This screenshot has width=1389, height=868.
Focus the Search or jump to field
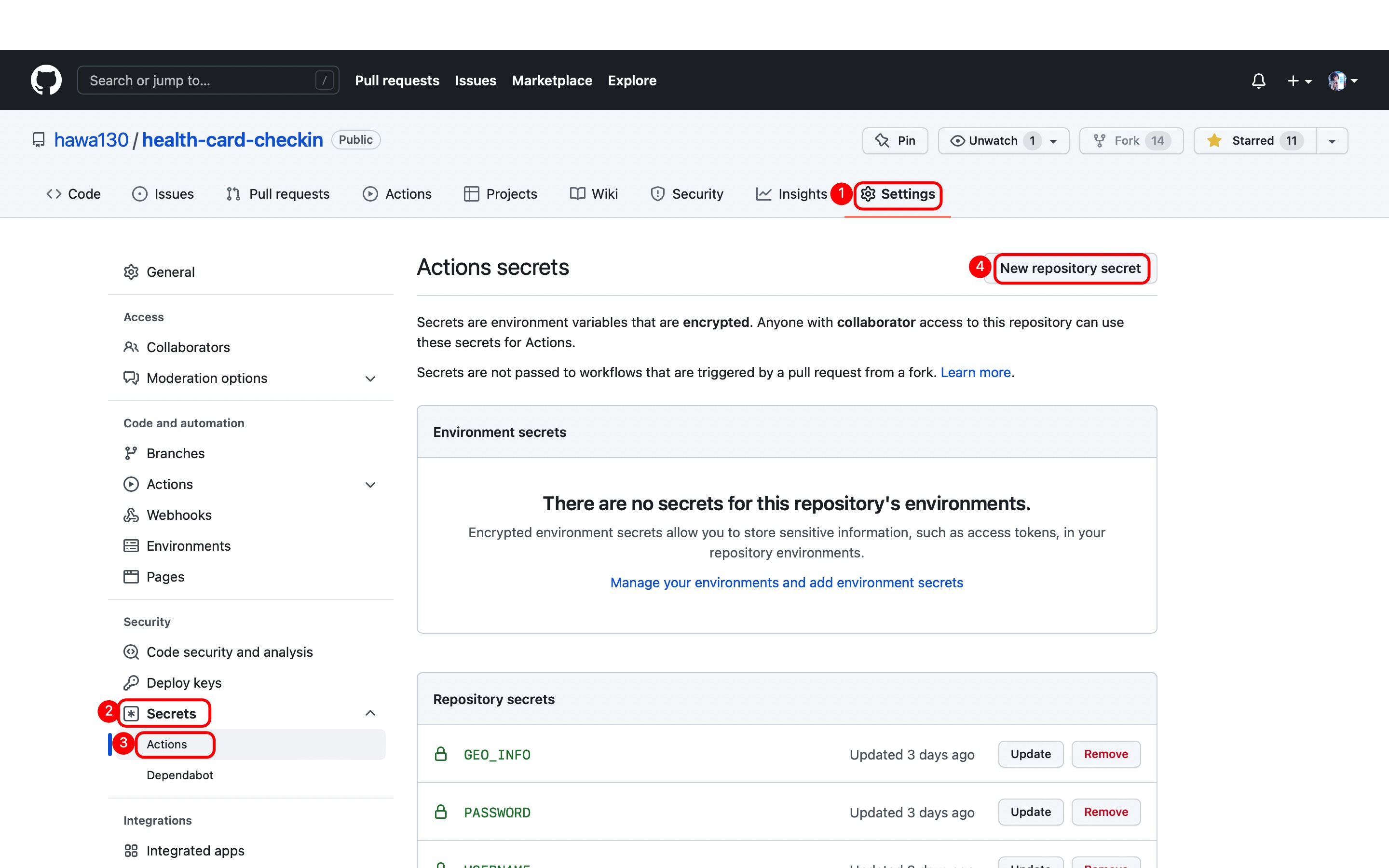pyautogui.click(x=208, y=81)
